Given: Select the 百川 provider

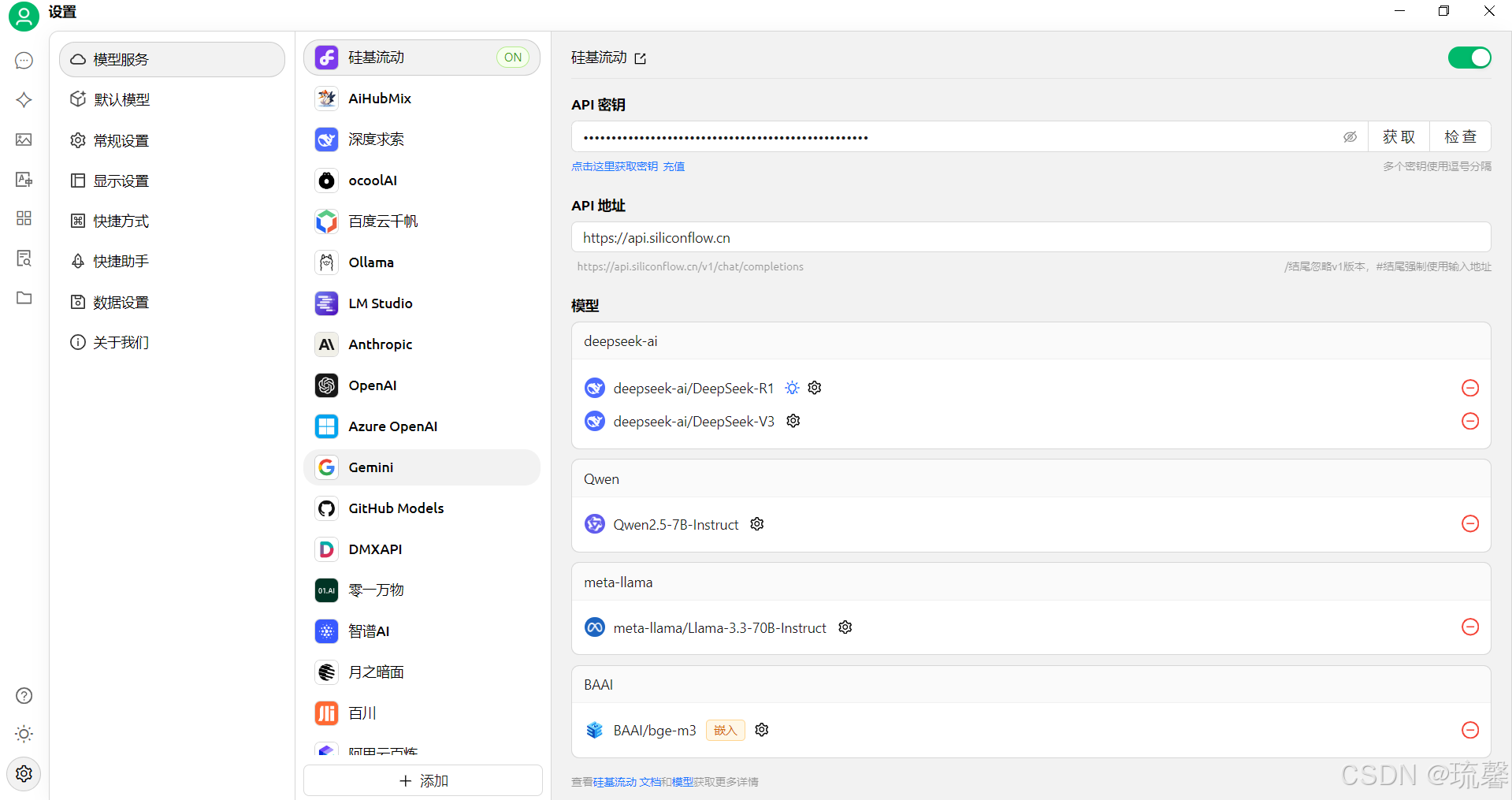Looking at the screenshot, I should (422, 713).
